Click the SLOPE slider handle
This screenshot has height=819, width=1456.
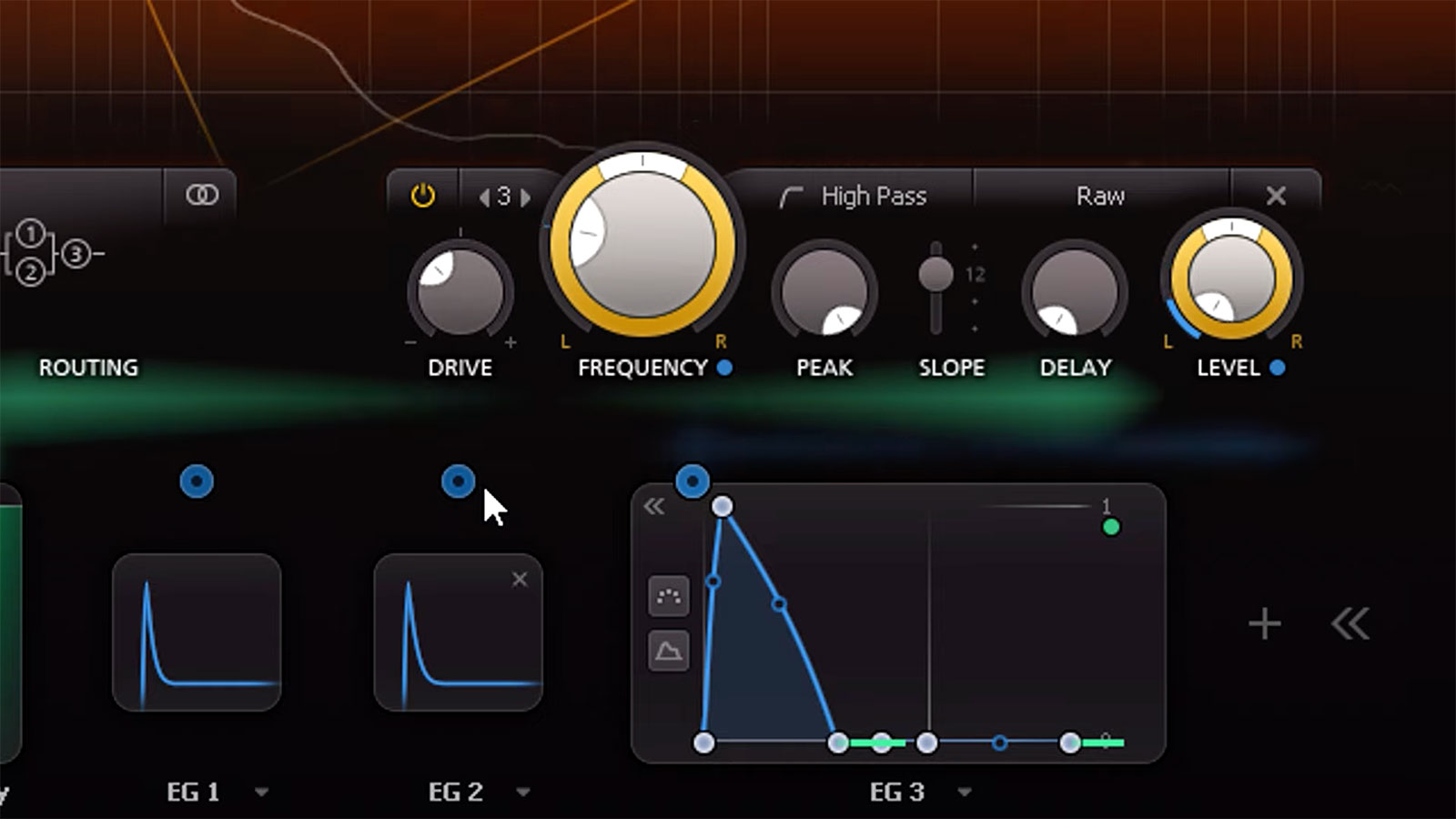(935, 274)
